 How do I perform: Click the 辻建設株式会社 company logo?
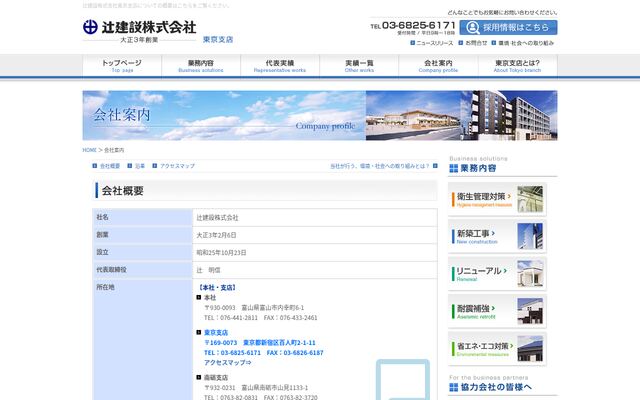tap(140, 27)
